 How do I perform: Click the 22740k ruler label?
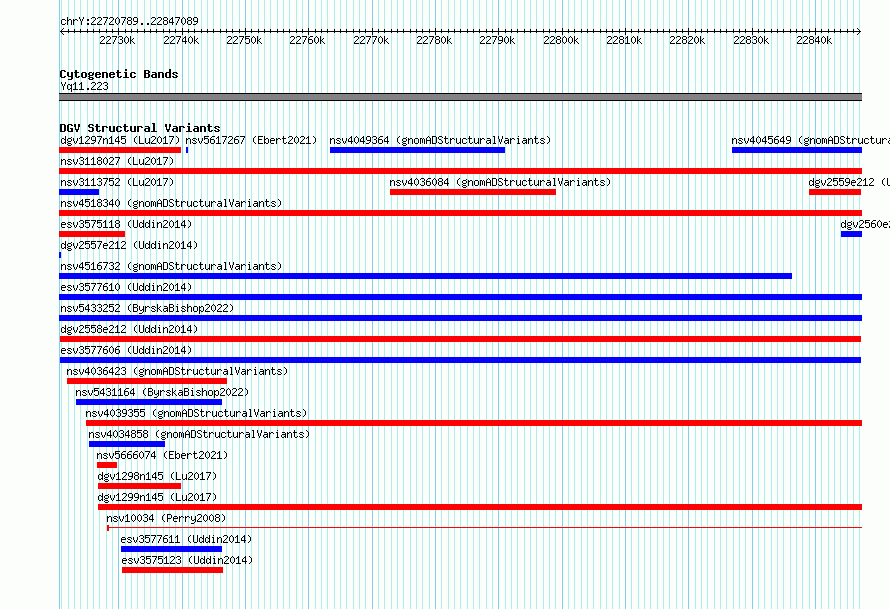point(181,40)
